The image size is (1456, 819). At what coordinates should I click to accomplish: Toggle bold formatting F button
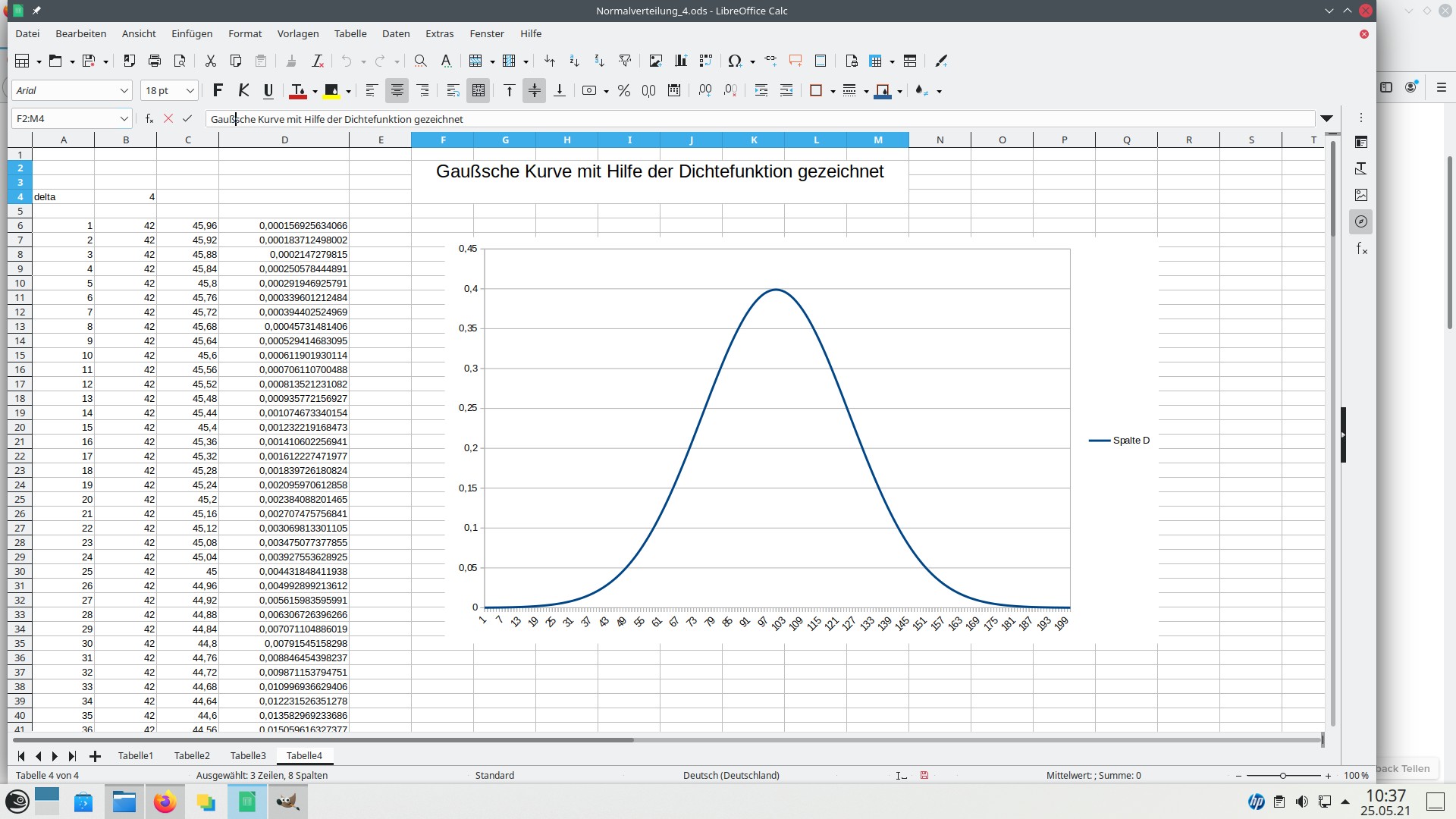click(x=218, y=90)
